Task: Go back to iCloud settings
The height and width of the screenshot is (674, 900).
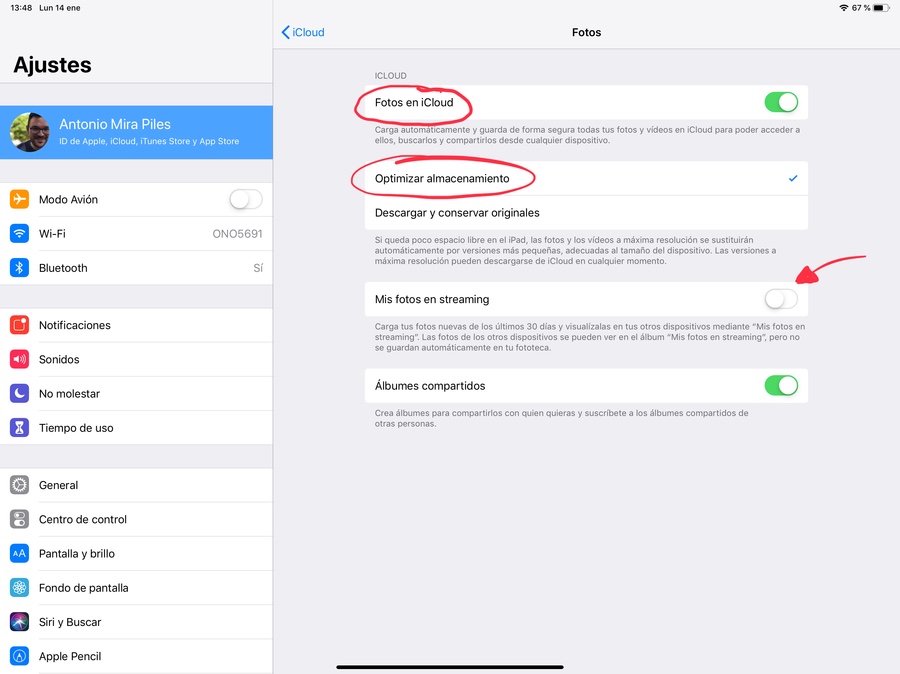Action: [x=304, y=32]
